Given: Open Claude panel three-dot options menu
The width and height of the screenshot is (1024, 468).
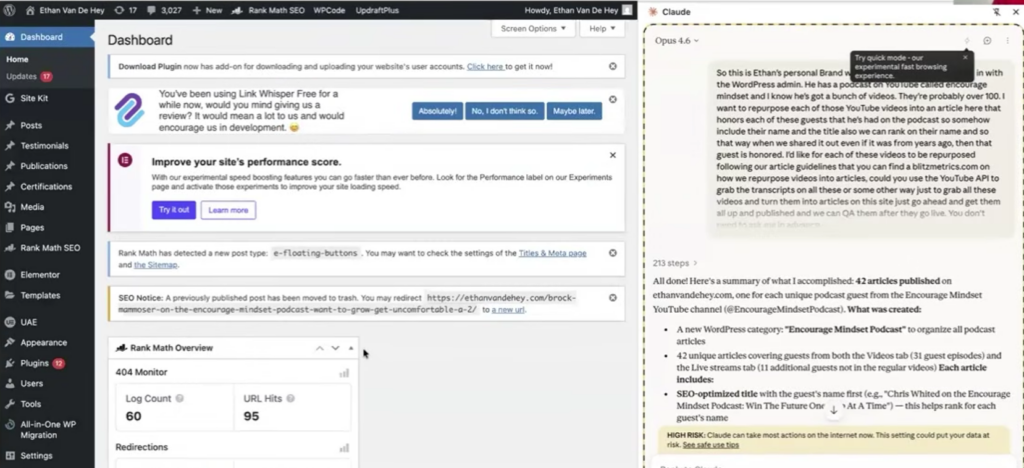Looking at the screenshot, I should (1007, 41).
